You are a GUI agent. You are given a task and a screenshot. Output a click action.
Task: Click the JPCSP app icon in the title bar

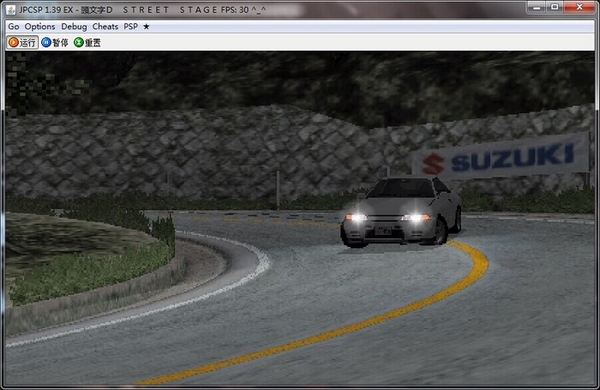click(11, 10)
